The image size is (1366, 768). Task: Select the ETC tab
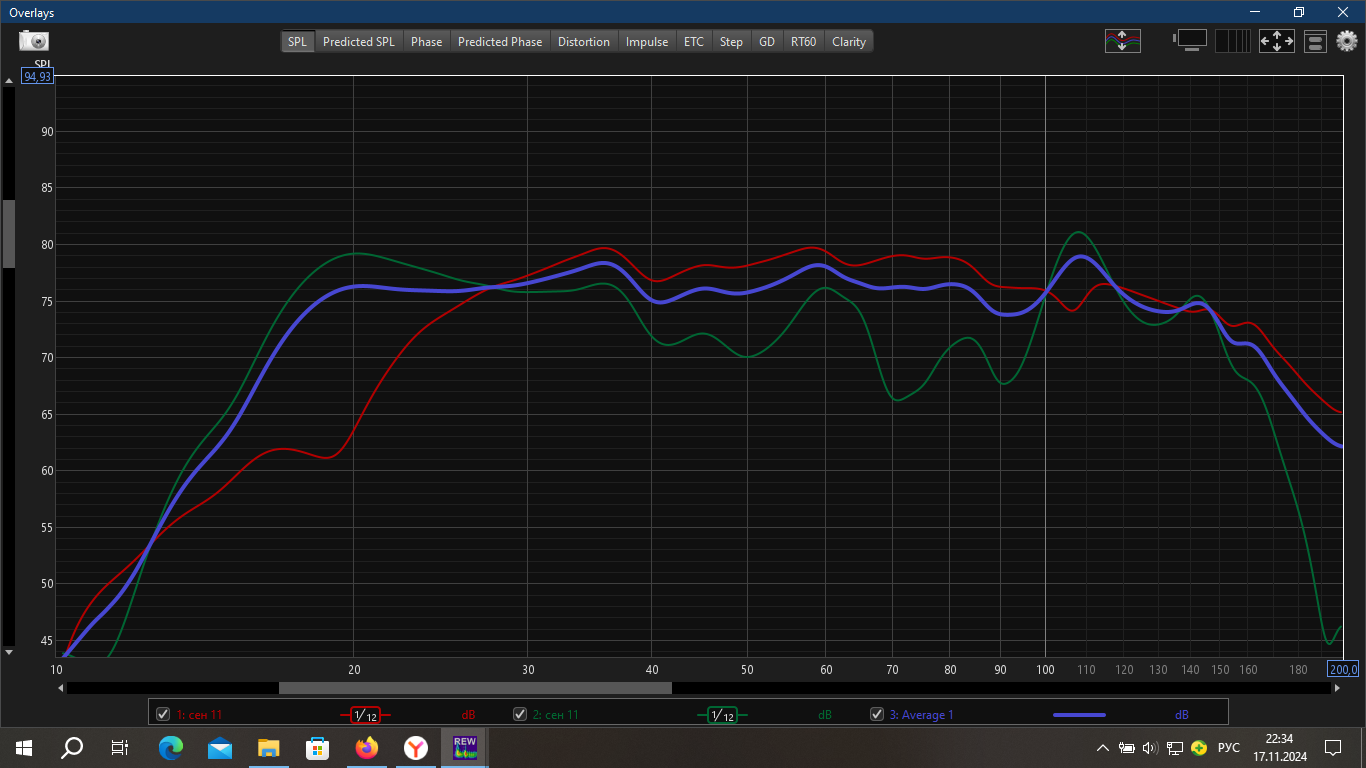[x=694, y=41]
